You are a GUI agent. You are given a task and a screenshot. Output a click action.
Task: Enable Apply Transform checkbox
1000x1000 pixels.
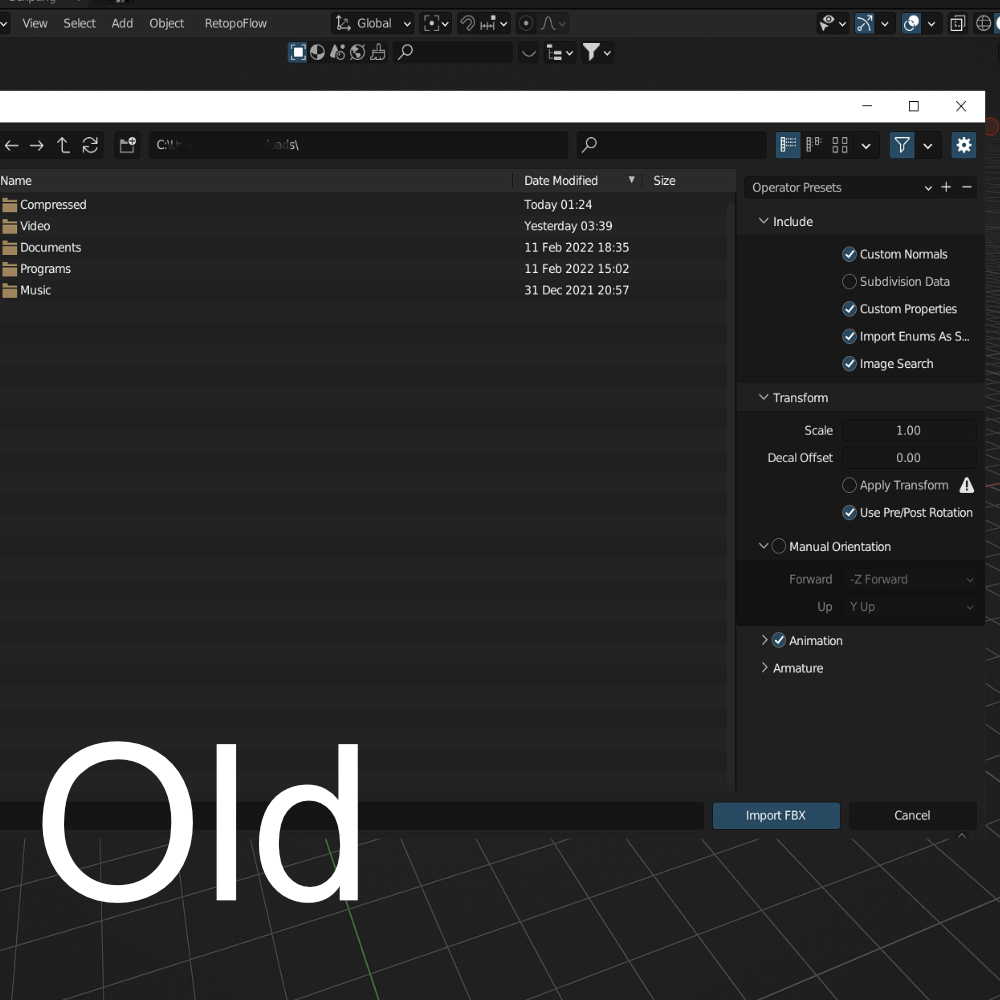[x=849, y=485]
